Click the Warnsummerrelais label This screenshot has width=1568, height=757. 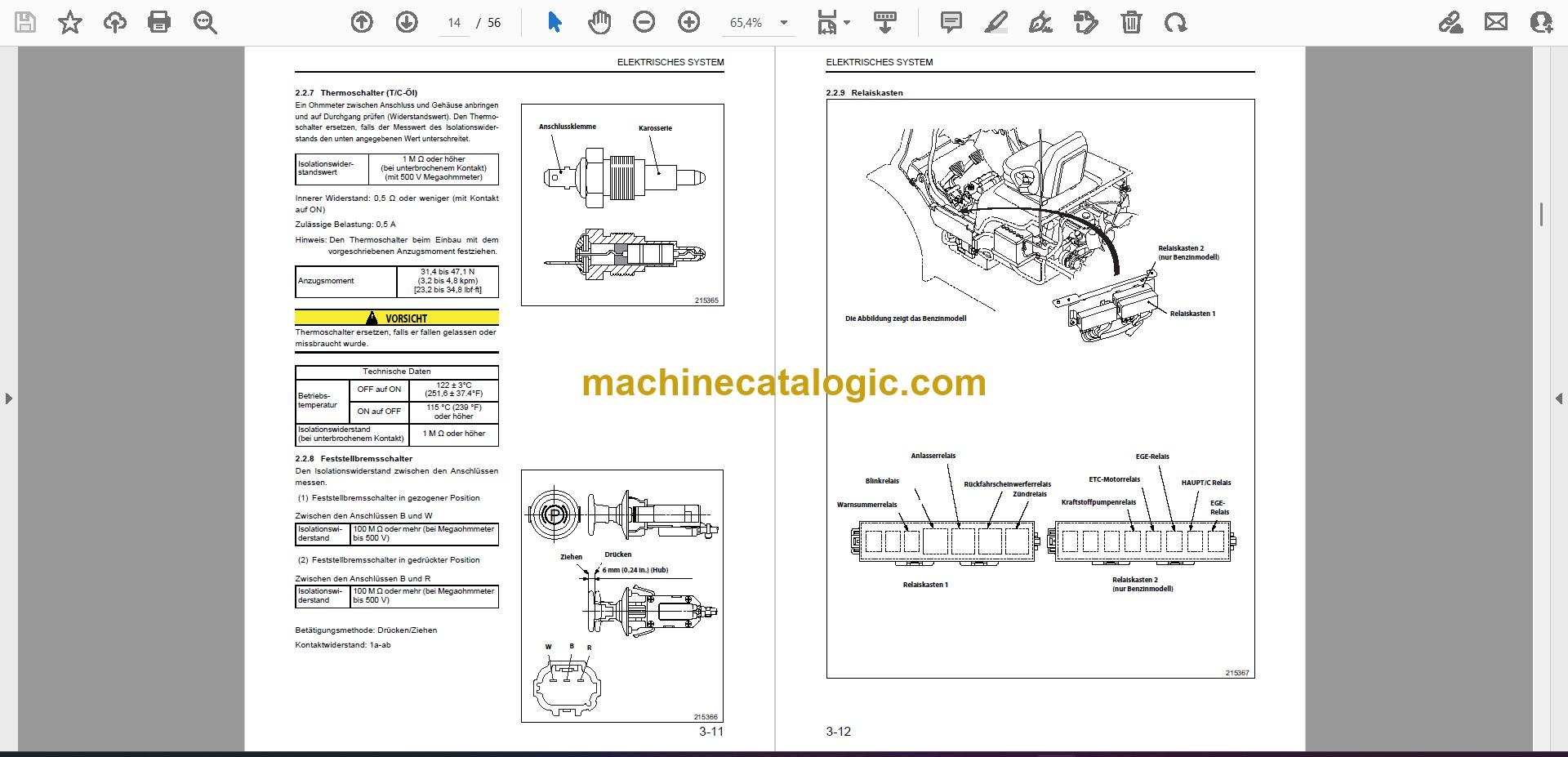pyautogui.click(x=866, y=505)
